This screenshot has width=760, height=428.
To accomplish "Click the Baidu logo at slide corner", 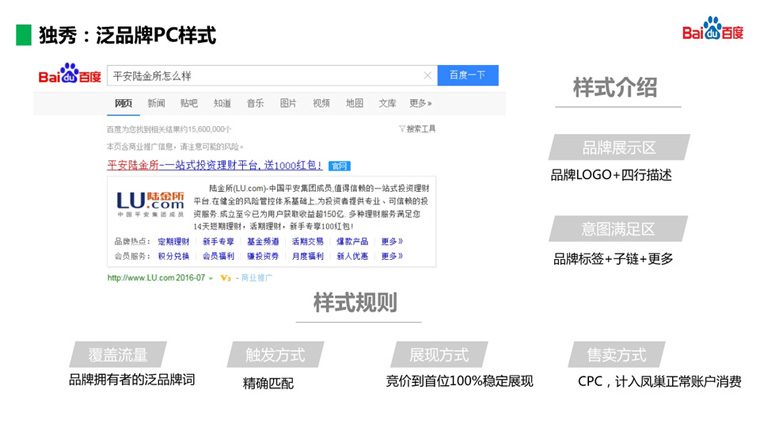I will (712, 29).
